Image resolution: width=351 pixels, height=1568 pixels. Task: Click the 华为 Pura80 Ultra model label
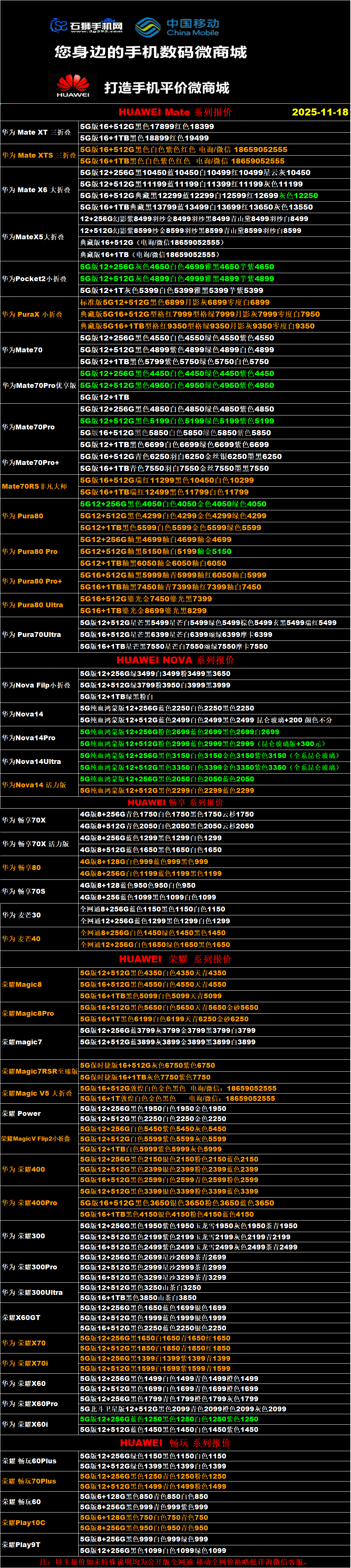coord(32,605)
